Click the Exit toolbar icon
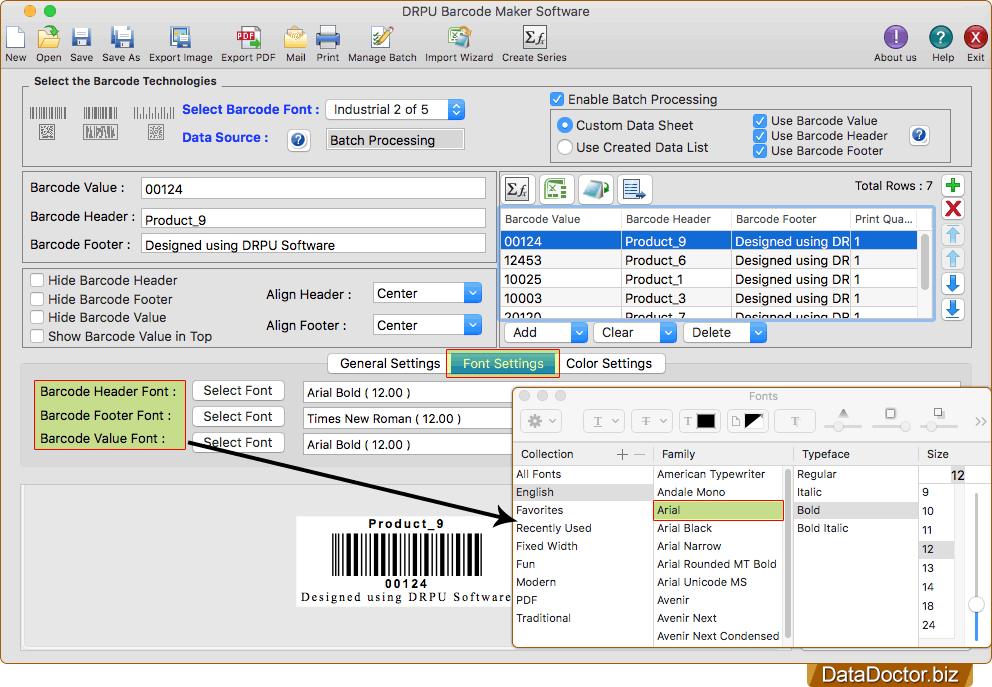Viewport: 992px width, 687px height. click(976, 38)
